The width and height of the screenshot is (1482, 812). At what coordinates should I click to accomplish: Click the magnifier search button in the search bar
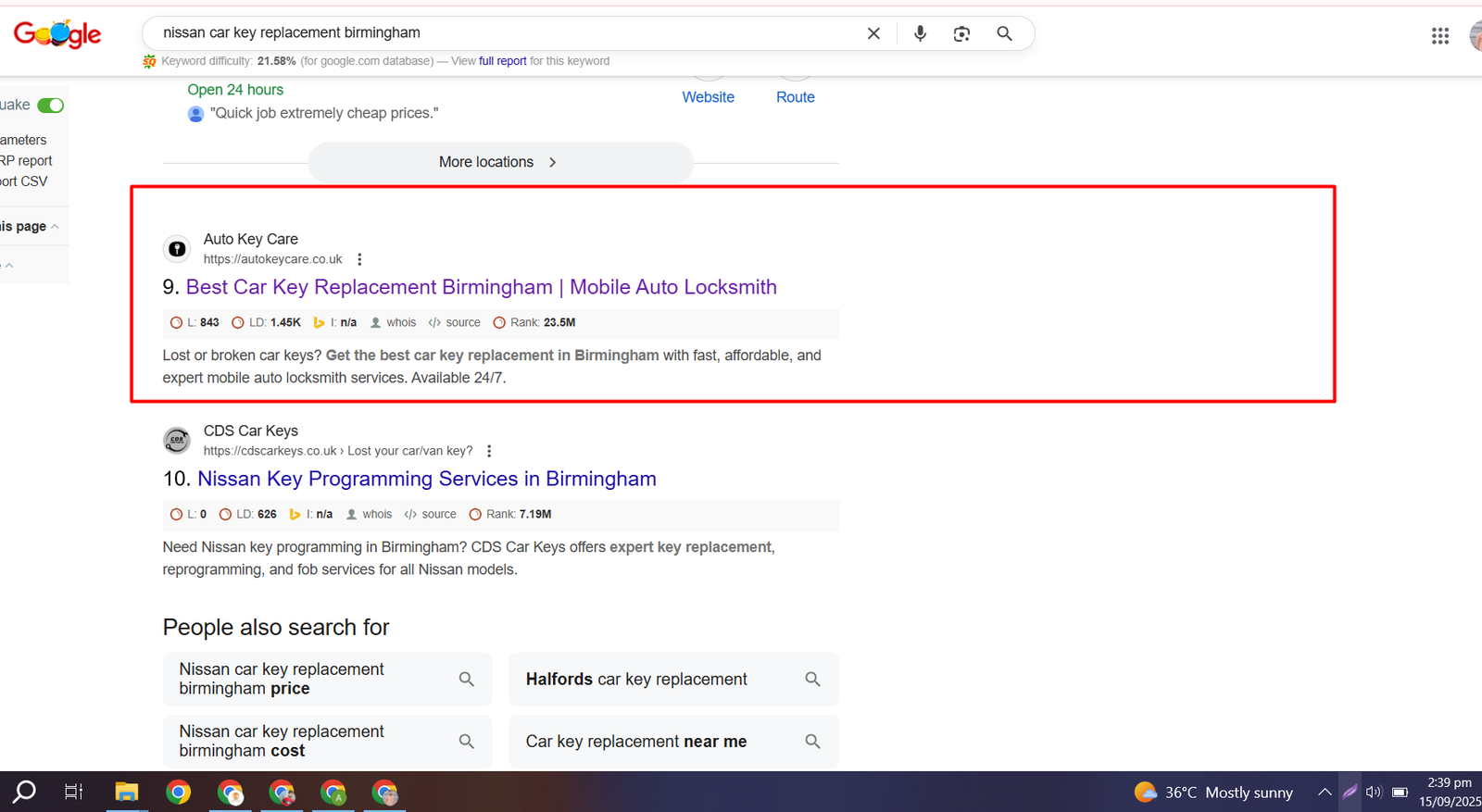point(1004,33)
